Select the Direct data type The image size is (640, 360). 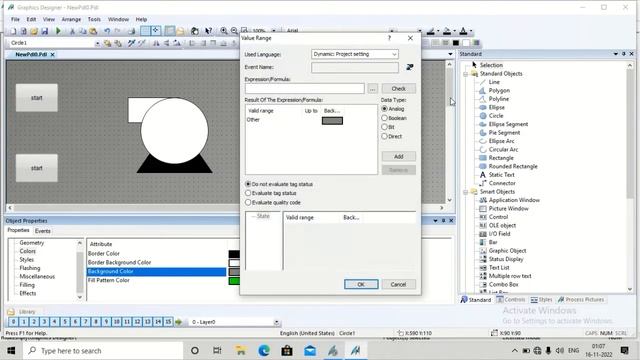click(384, 136)
